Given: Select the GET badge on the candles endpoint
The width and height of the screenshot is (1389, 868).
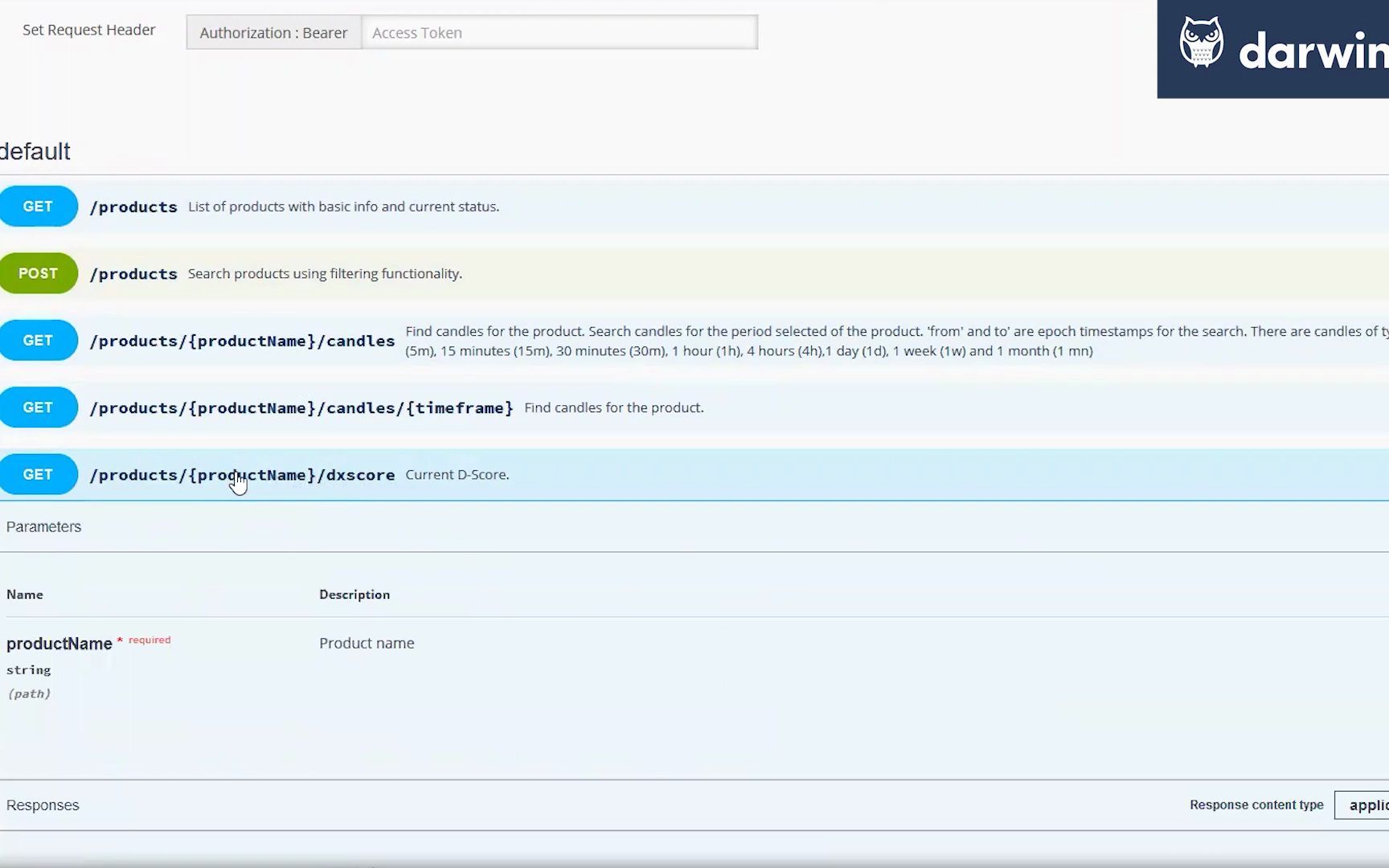Looking at the screenshot, I should pos(39,340).
